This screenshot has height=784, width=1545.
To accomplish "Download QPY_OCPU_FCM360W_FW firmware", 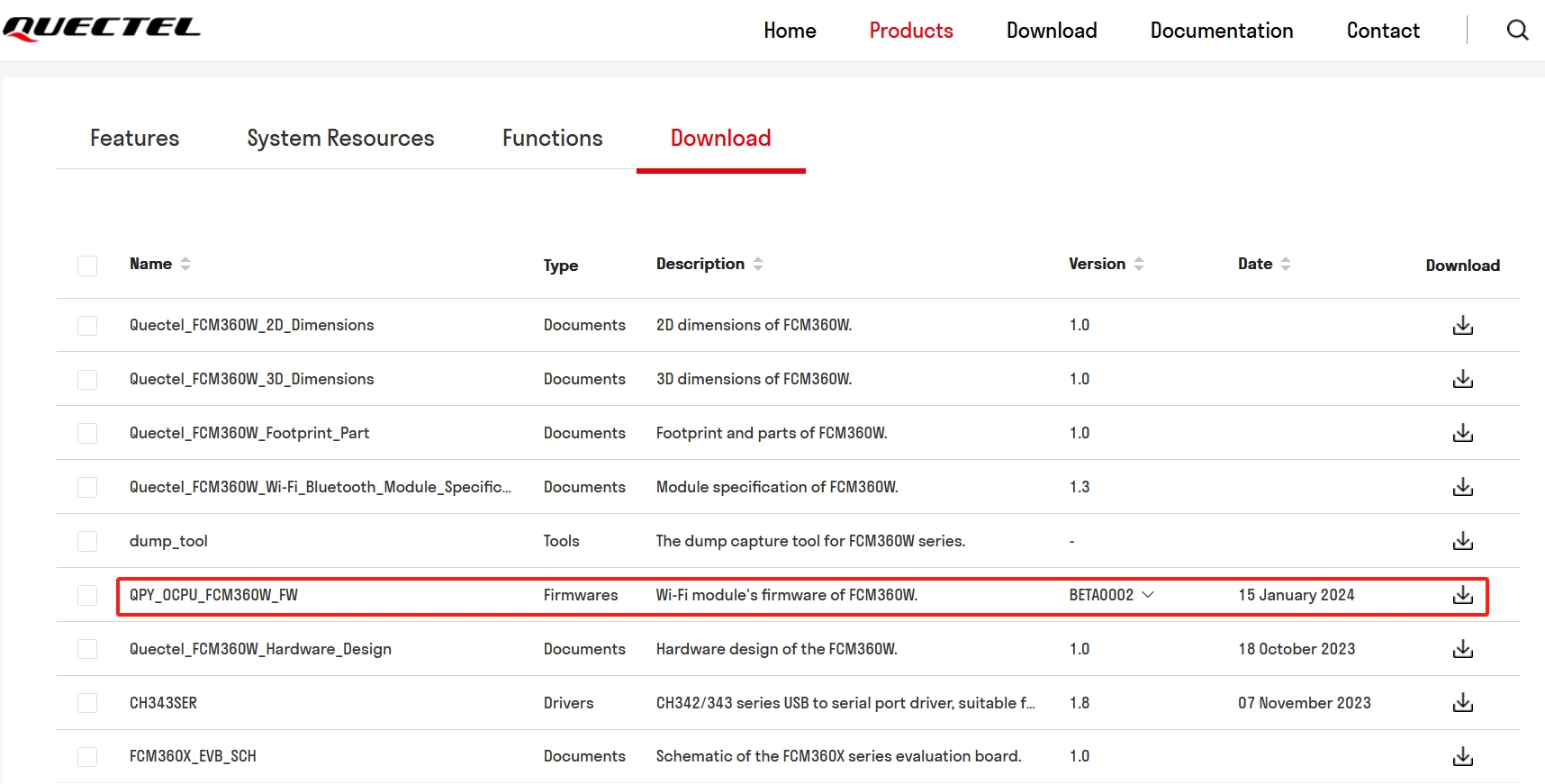I will 1463,595.
